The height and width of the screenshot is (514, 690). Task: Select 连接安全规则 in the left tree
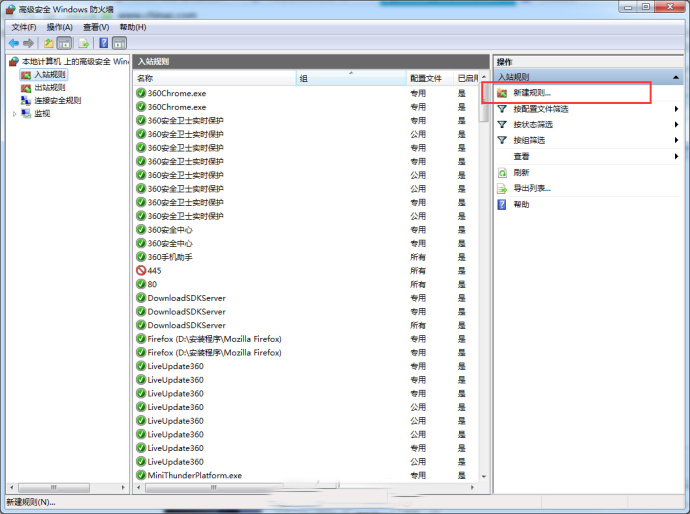tap(57, 100)
